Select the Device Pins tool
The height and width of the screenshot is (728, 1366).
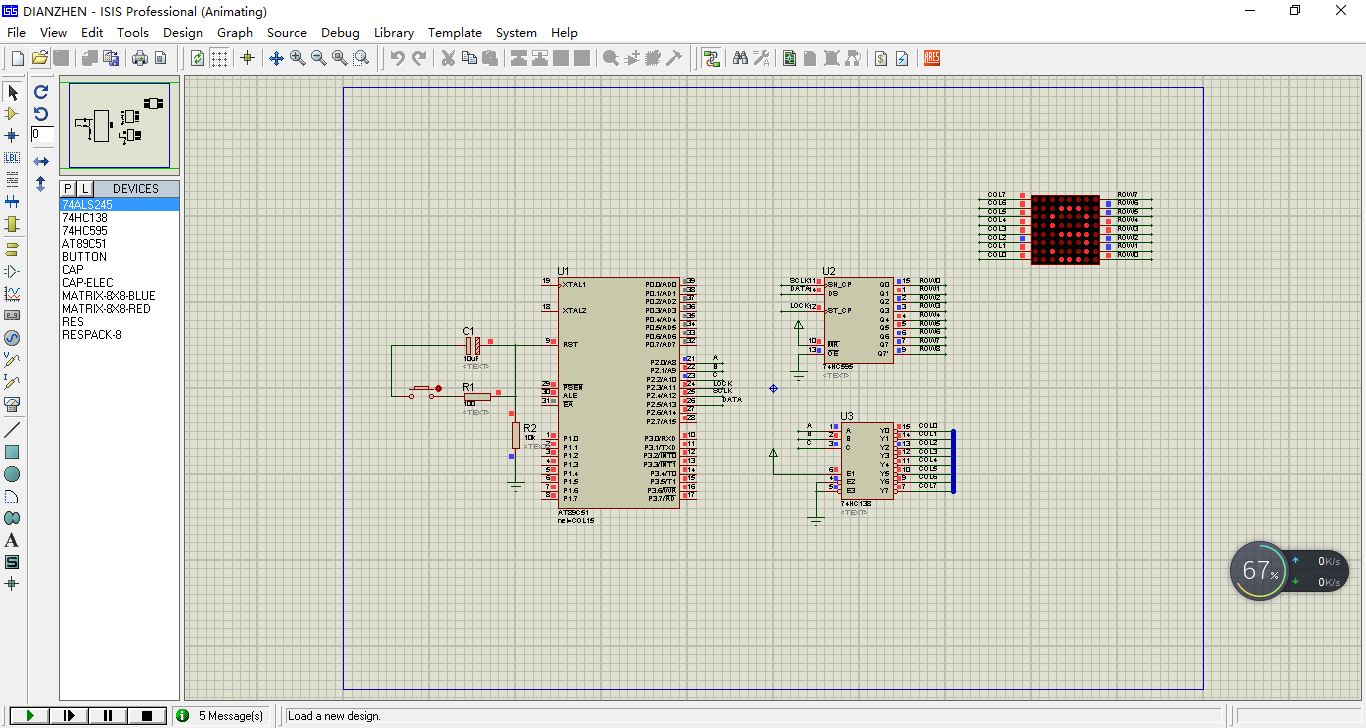point(12,271)
